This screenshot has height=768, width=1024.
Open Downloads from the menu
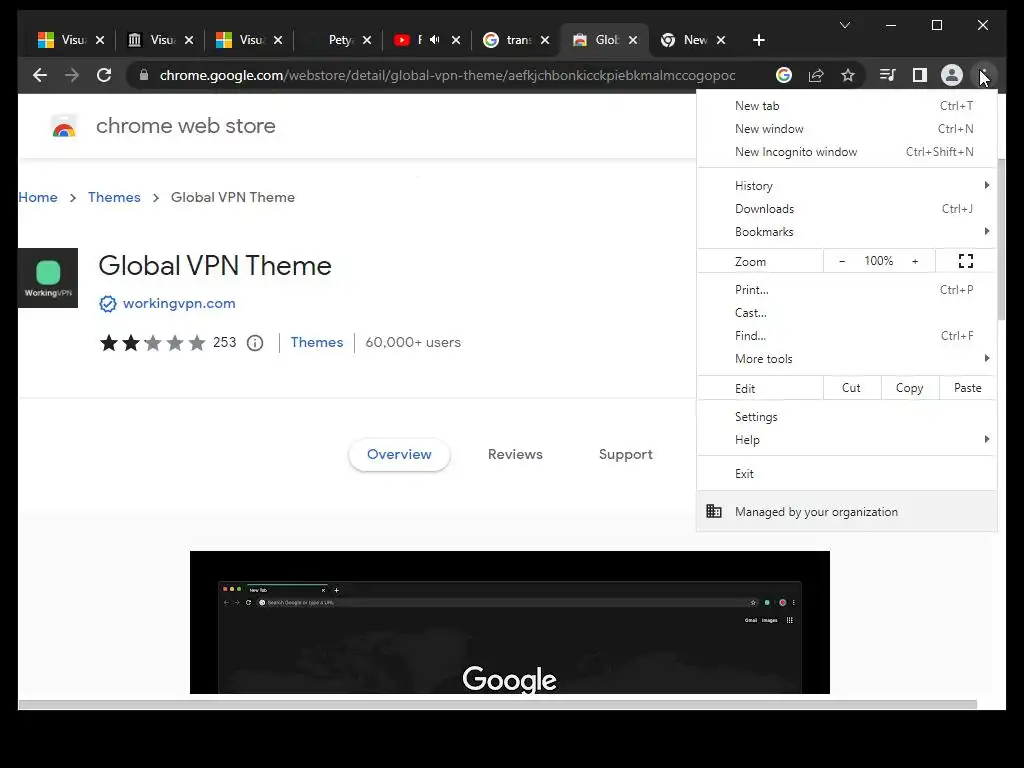tap(847, 209)
